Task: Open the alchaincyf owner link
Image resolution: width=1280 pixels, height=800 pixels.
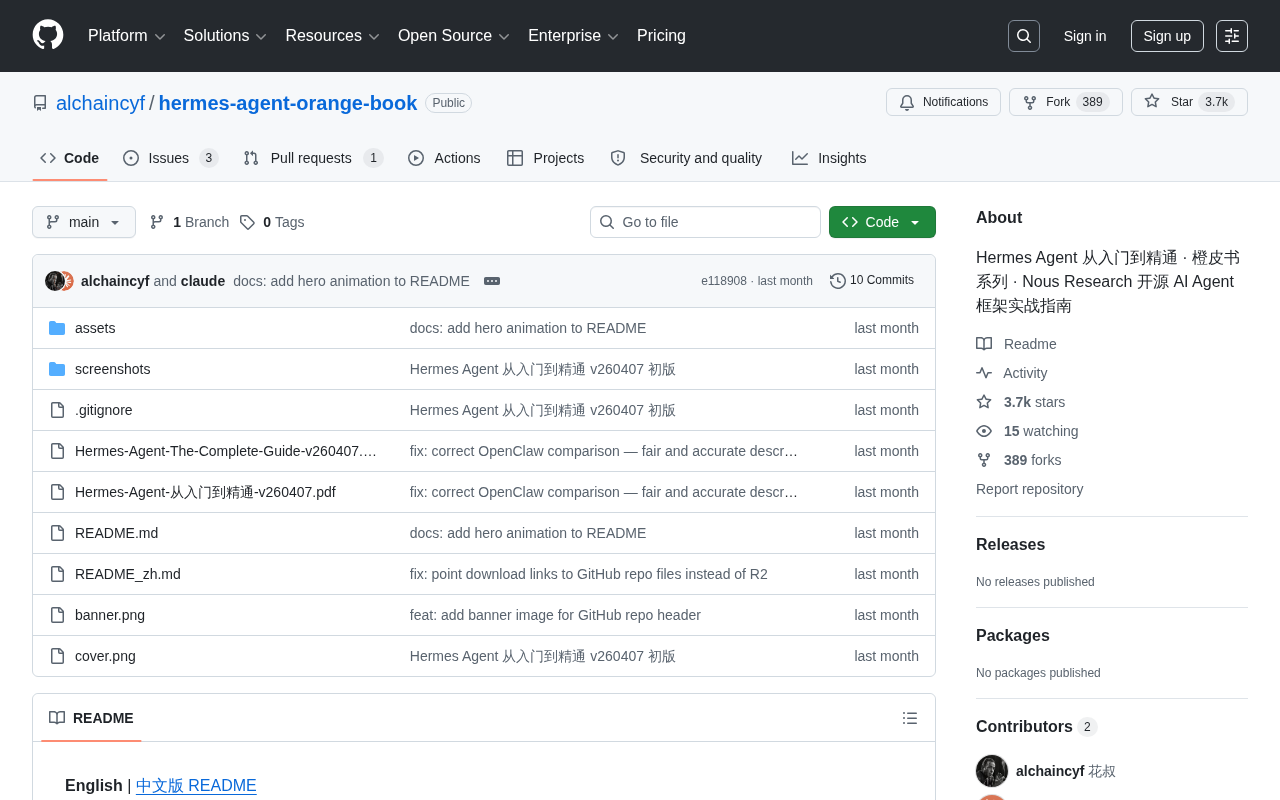Action: pyautogui.click(x=100, y=103)
